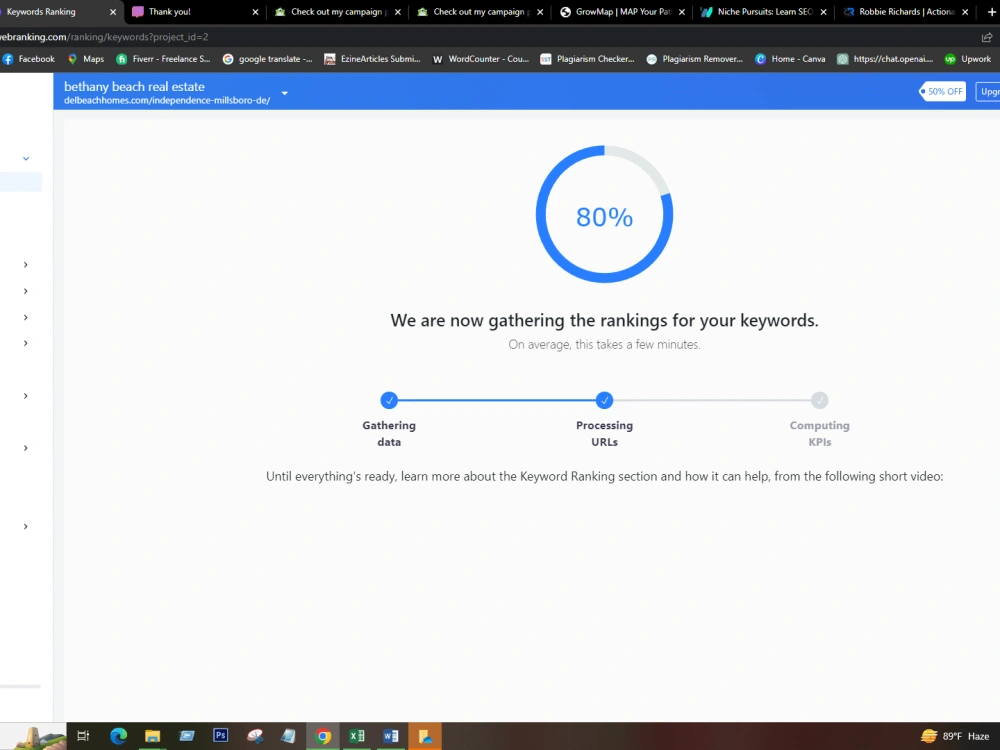Open the Snipping Tool taskbar icon

255,736
